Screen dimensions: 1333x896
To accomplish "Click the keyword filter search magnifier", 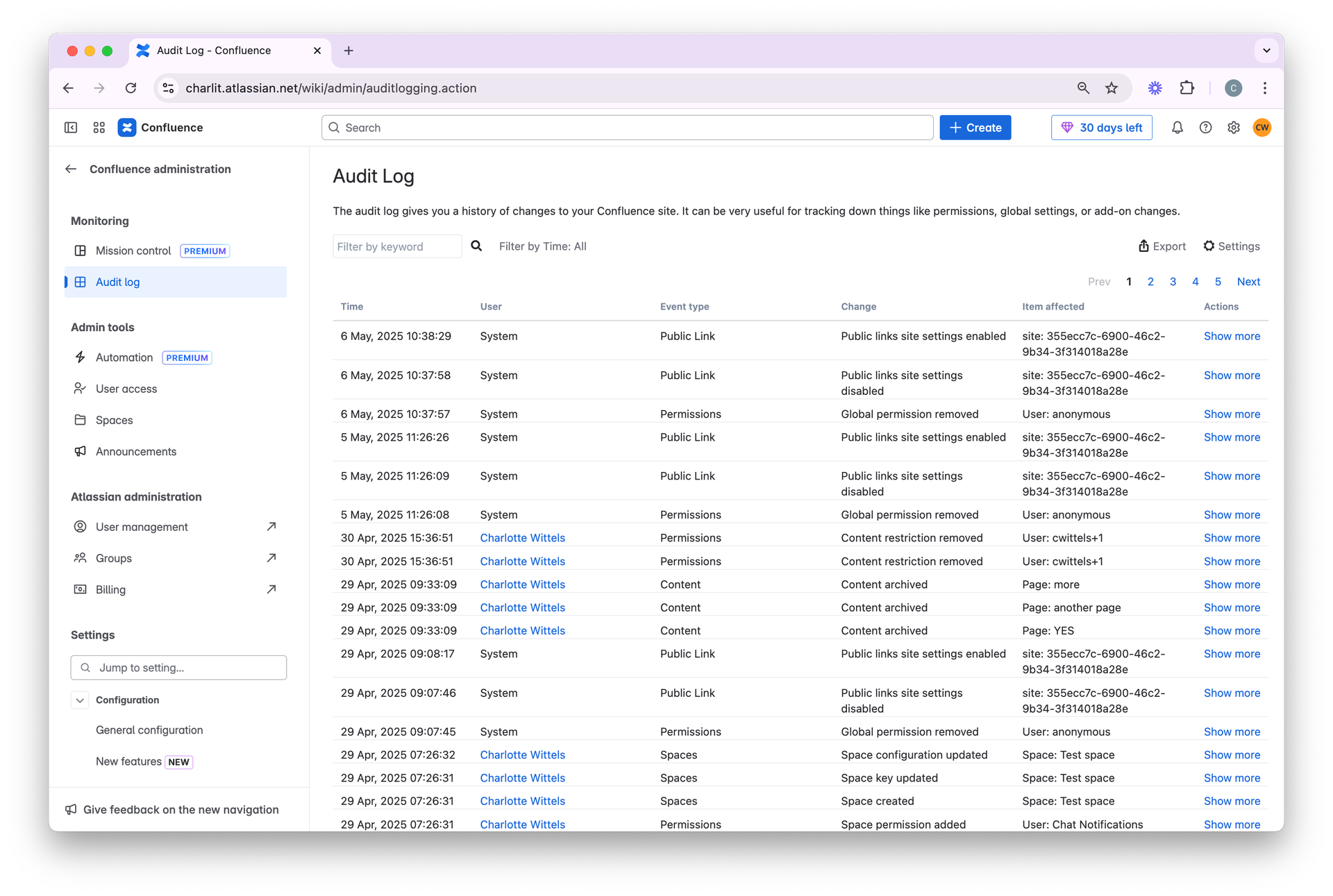I will point(476,246).
